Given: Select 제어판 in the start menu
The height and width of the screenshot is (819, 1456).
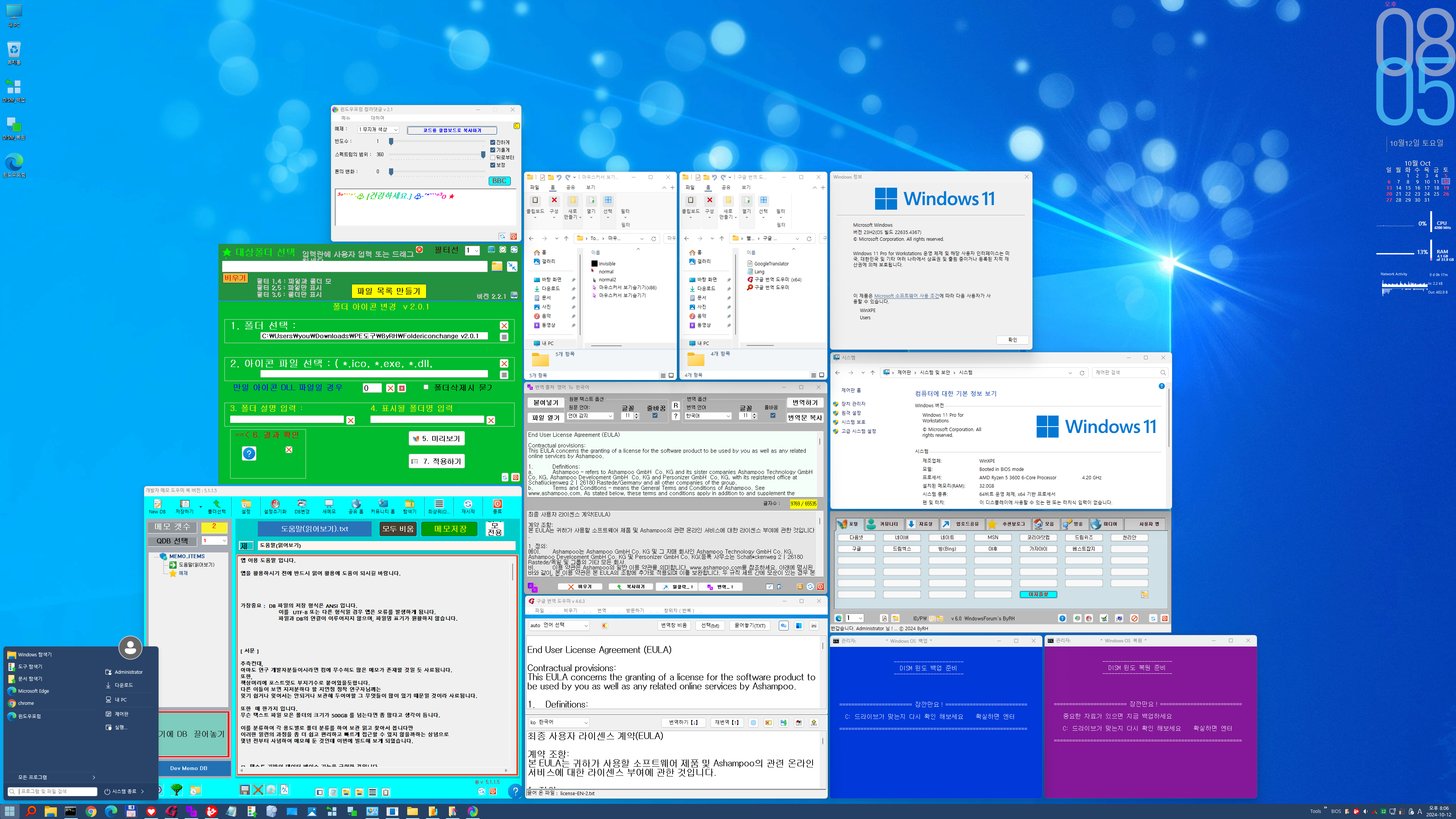Looking at the screenshot, I should [121, 714].
